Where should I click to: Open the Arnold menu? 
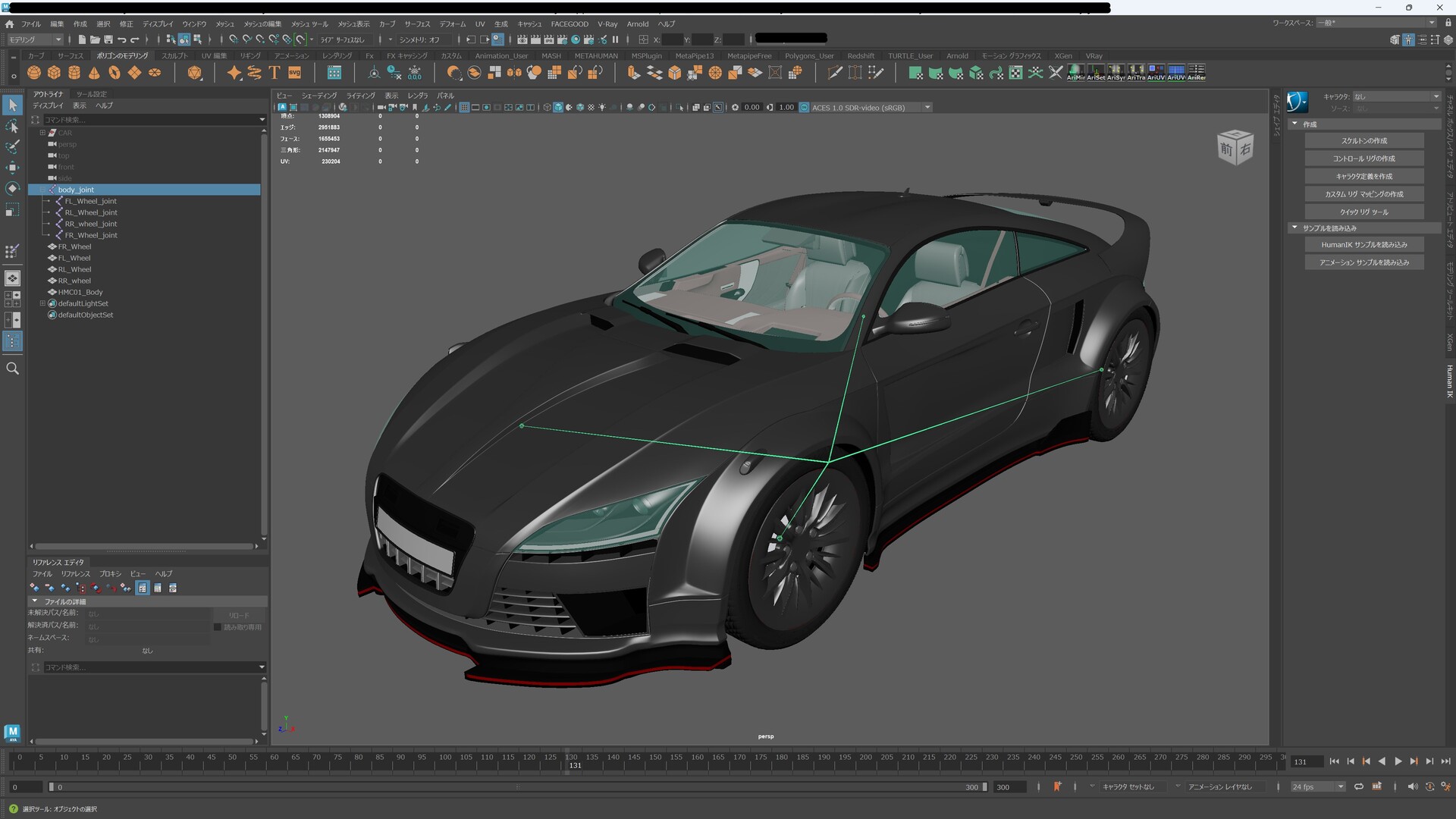(638, 24)
